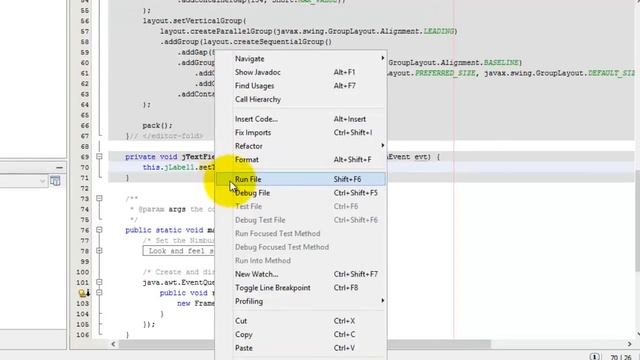Choose Copy in context menu
Image resolution: width=640 pixels, height=360 pixels.
point(301,334)
